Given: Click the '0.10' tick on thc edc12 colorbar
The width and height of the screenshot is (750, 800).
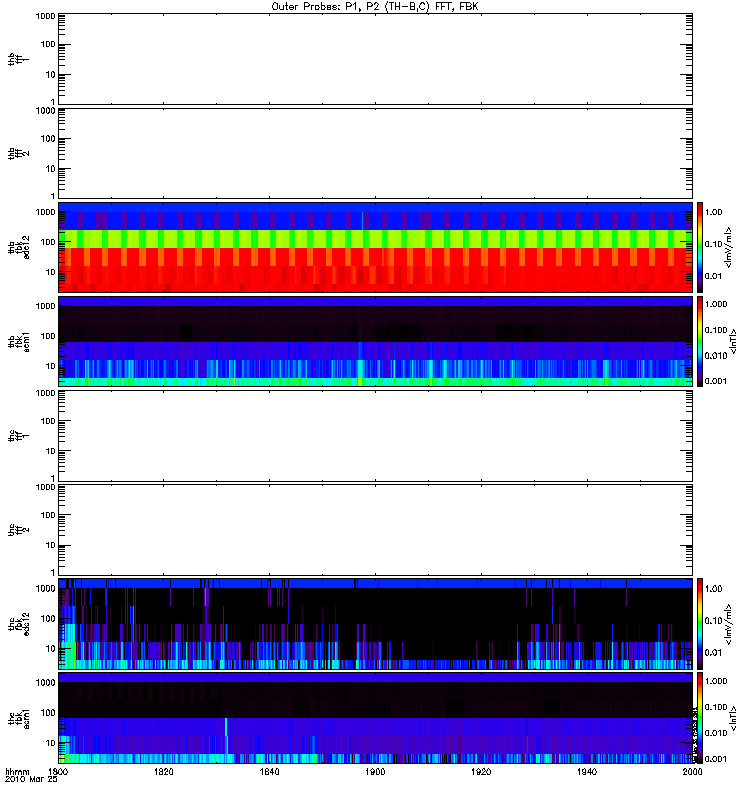Looking at the screenshot, I should [714, 620].
